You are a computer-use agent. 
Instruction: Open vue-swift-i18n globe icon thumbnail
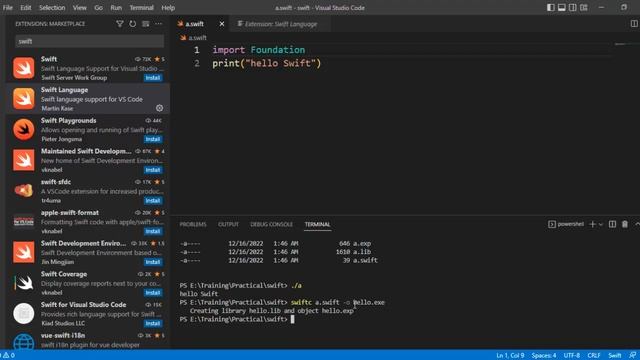click(x=24, y=342)
